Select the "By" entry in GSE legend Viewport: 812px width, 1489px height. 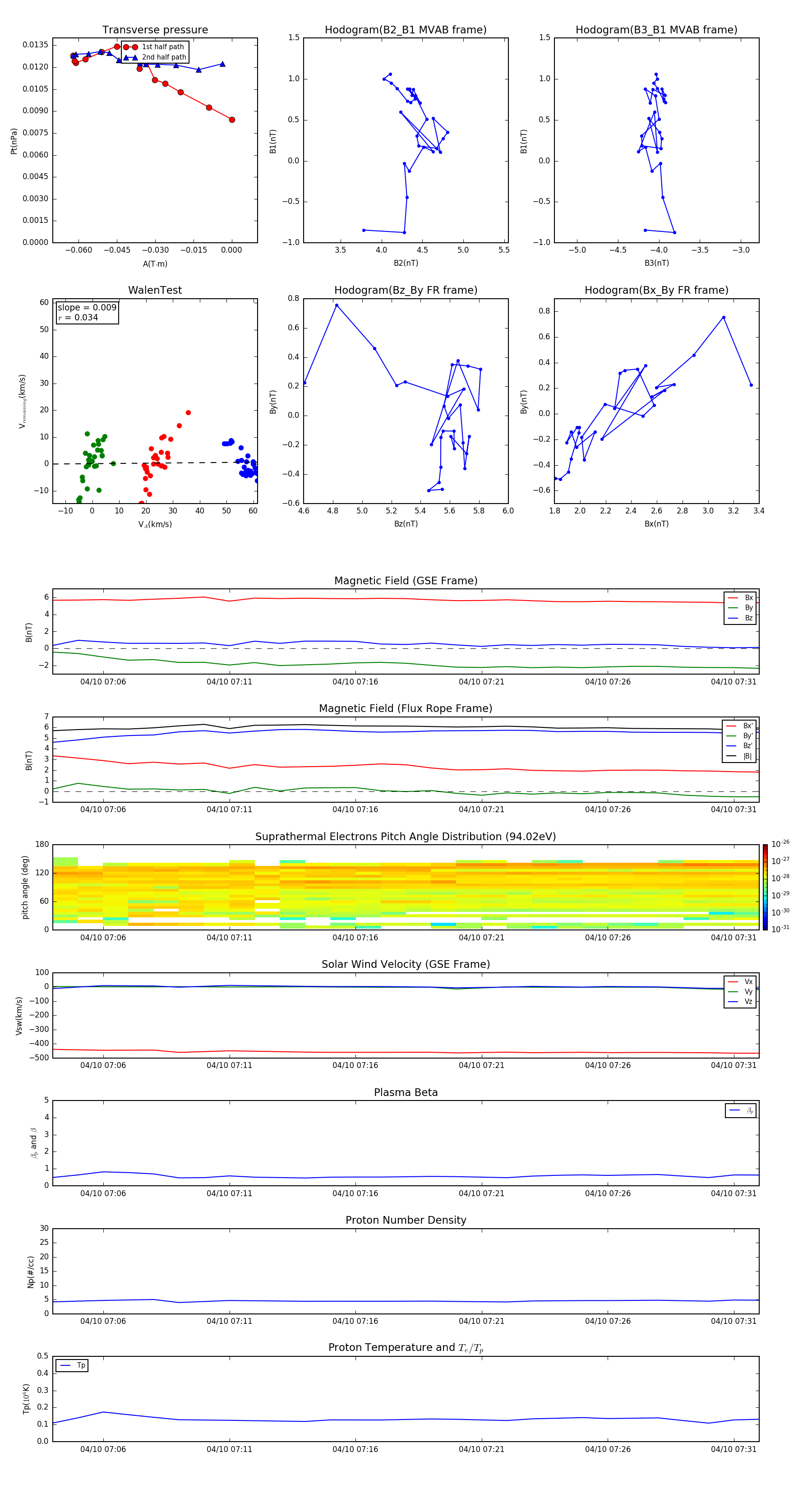pos(741,607)
